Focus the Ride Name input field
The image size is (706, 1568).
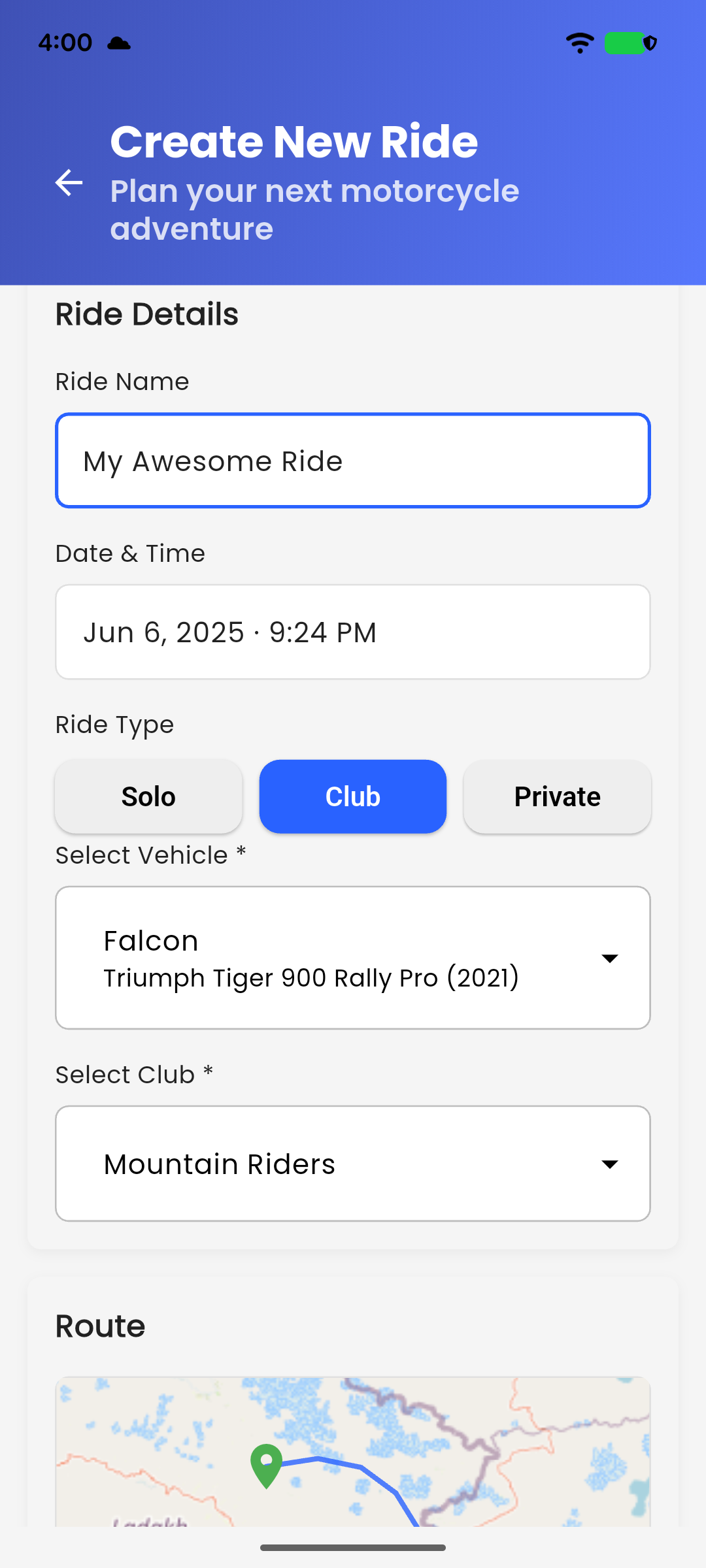[353, 461]
